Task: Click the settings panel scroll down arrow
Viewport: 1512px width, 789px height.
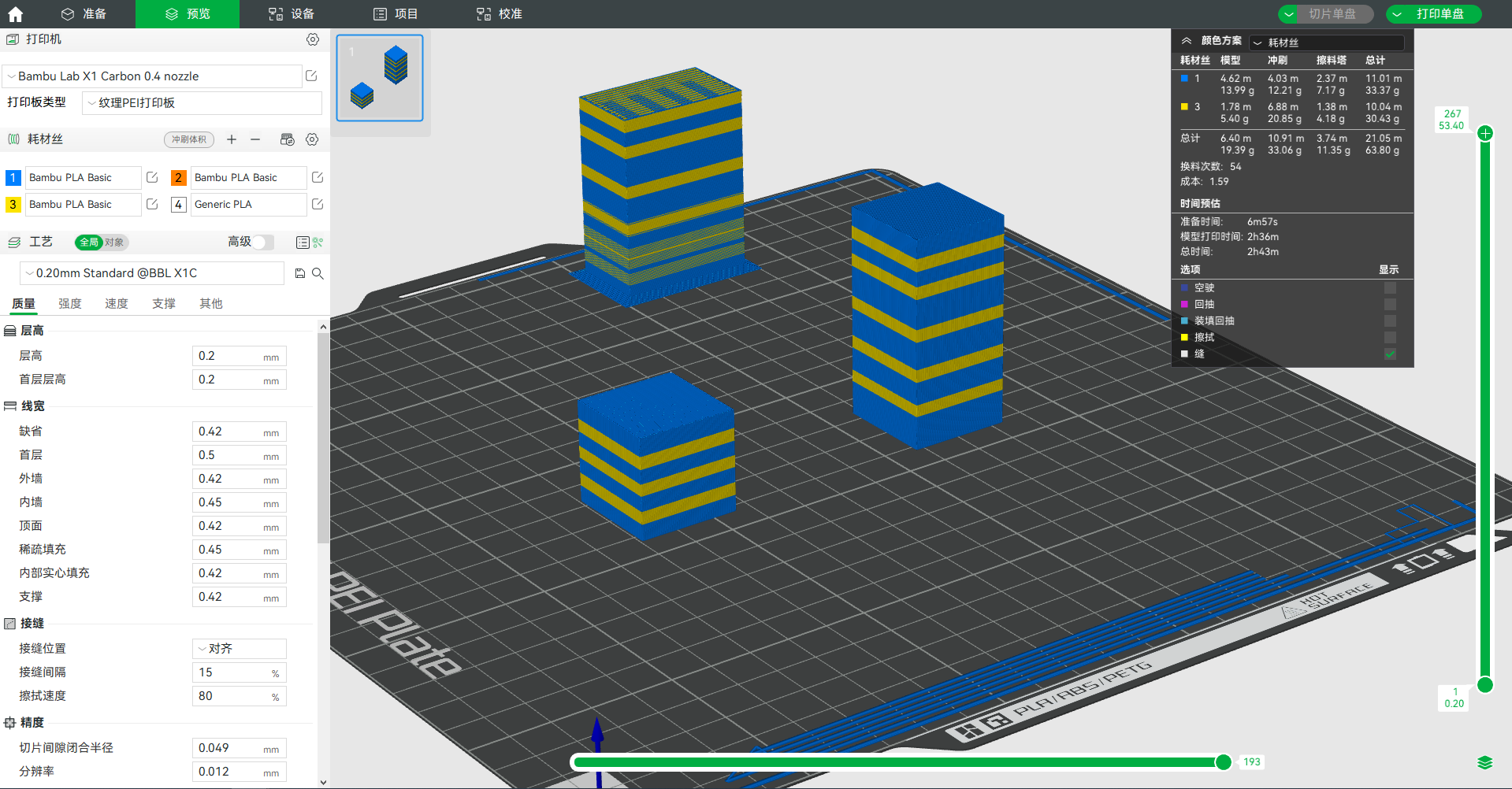Action: point(323,782)
